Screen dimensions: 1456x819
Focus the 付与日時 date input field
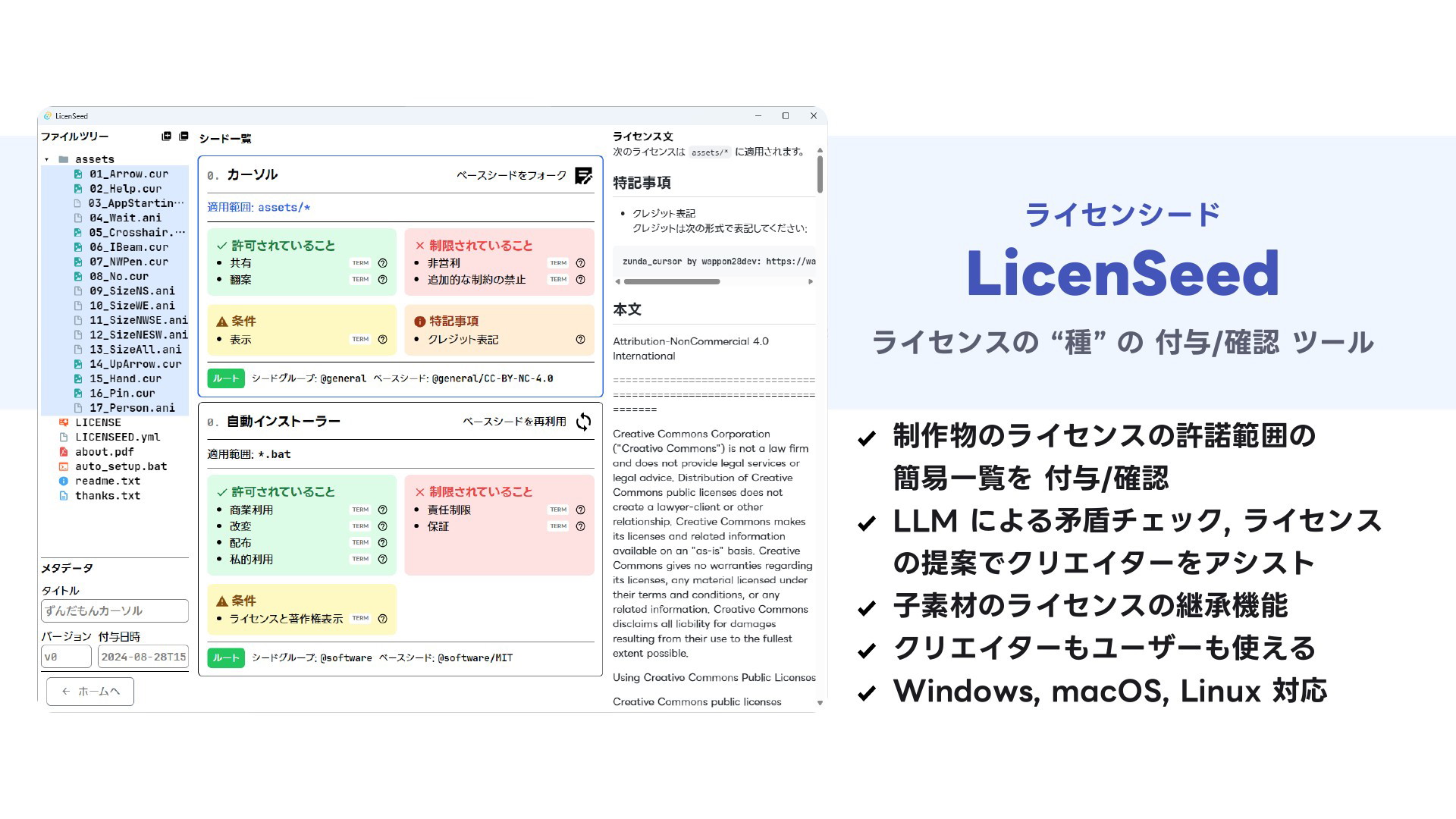143,657
